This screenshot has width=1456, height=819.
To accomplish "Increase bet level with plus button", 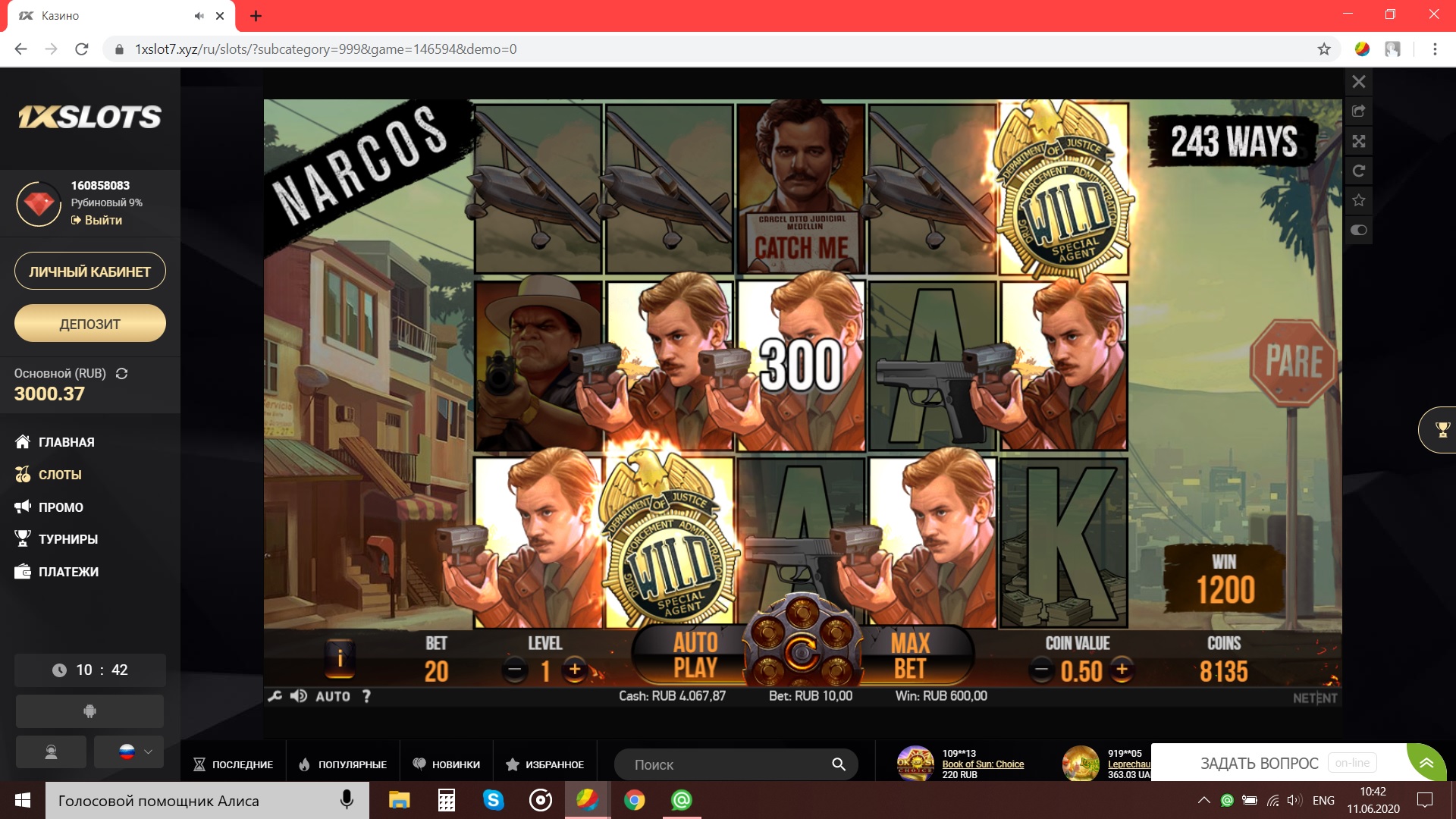I will [575, 670].
